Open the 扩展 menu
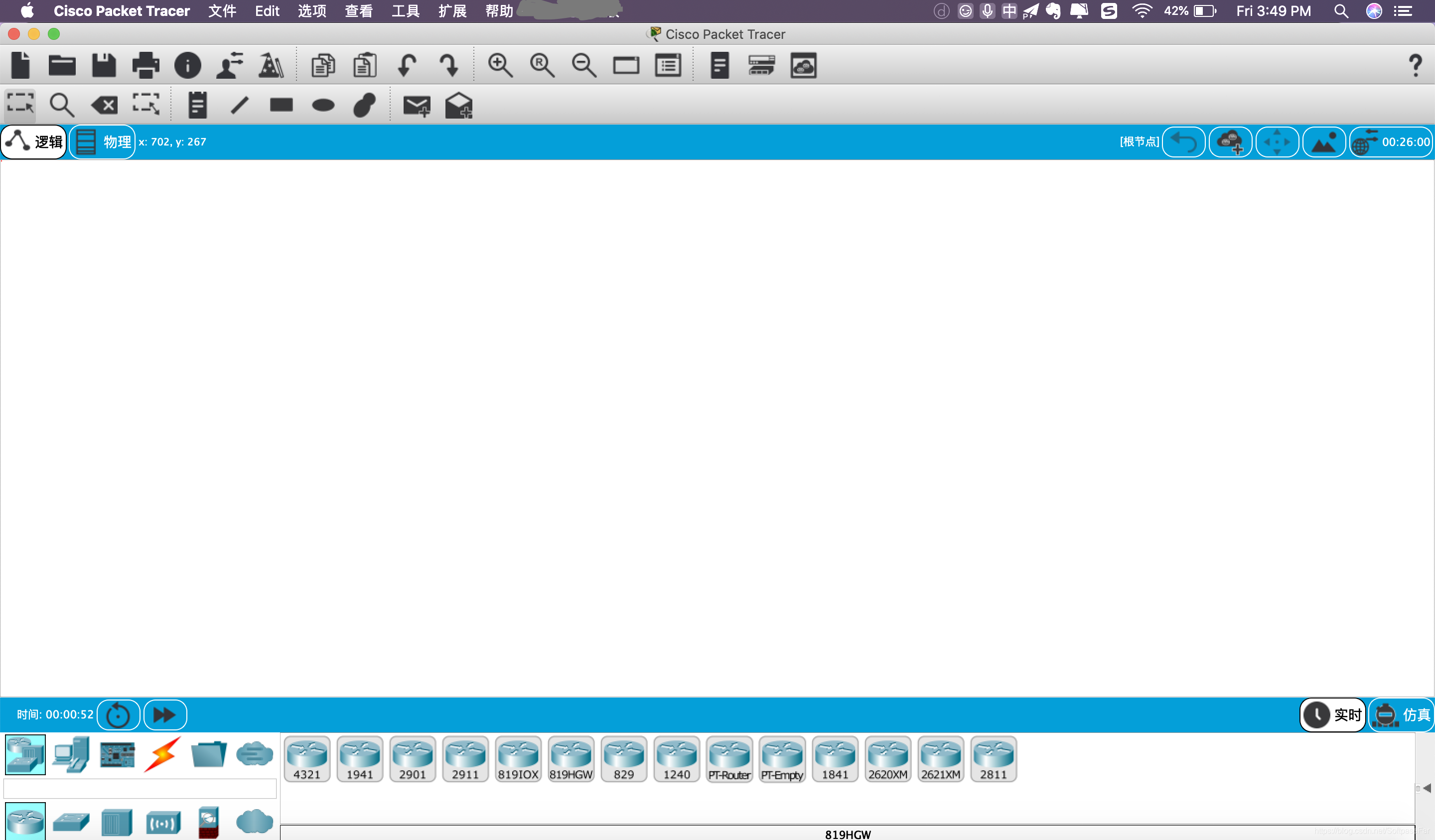1435x840 pixels. (452, 11)
